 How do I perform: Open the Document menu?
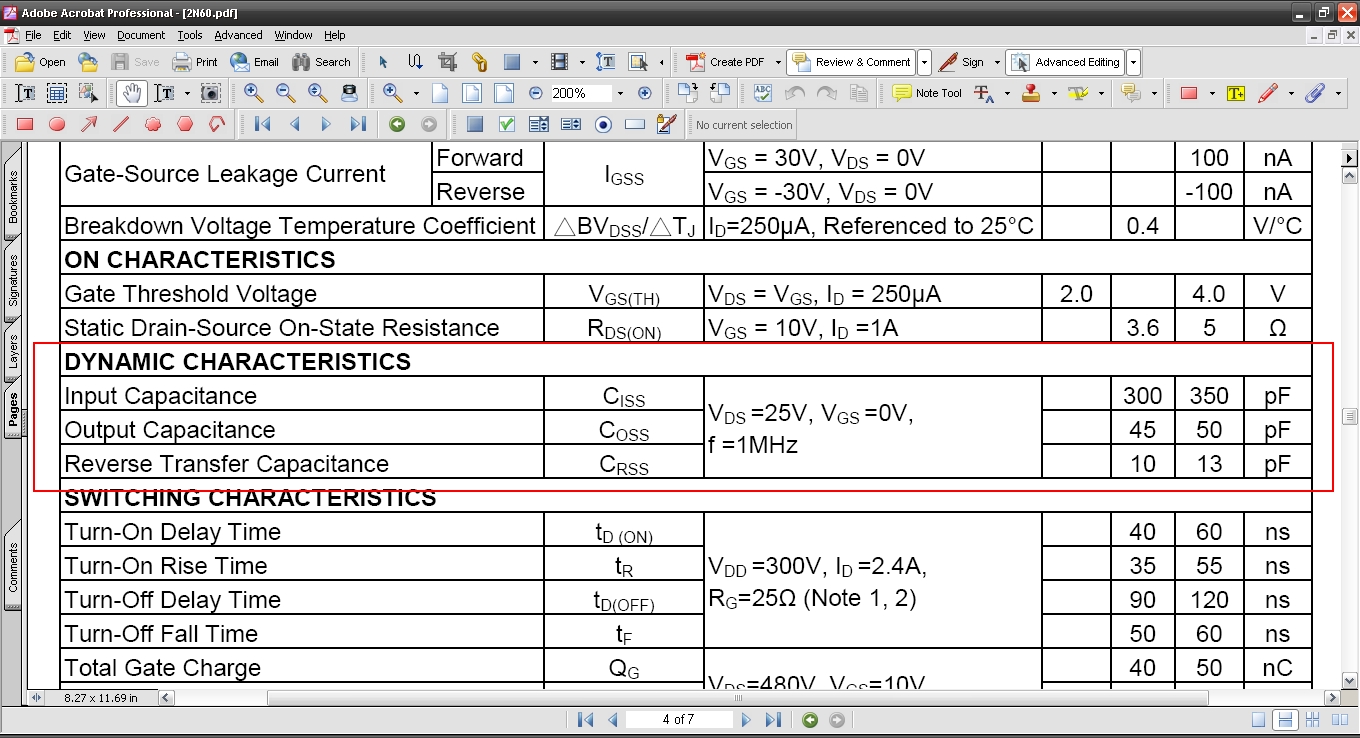coord(141,35)
